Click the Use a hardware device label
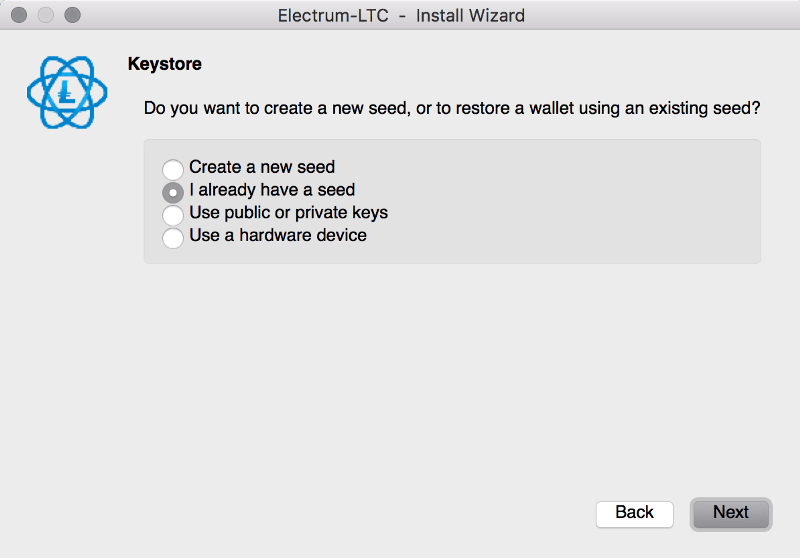 tap(278, 236)
